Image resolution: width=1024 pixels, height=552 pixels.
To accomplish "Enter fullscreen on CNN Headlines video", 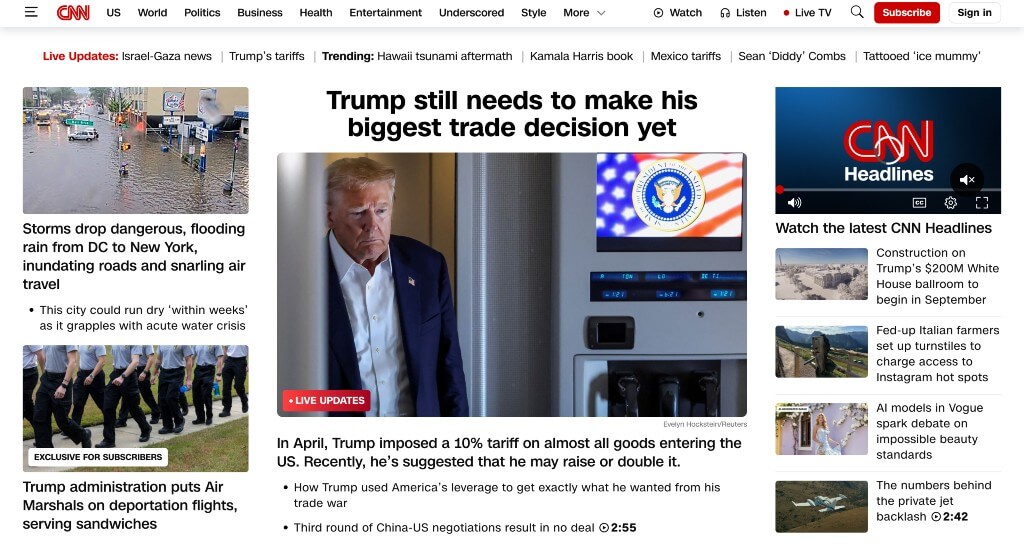I will [x=982, y=203].
